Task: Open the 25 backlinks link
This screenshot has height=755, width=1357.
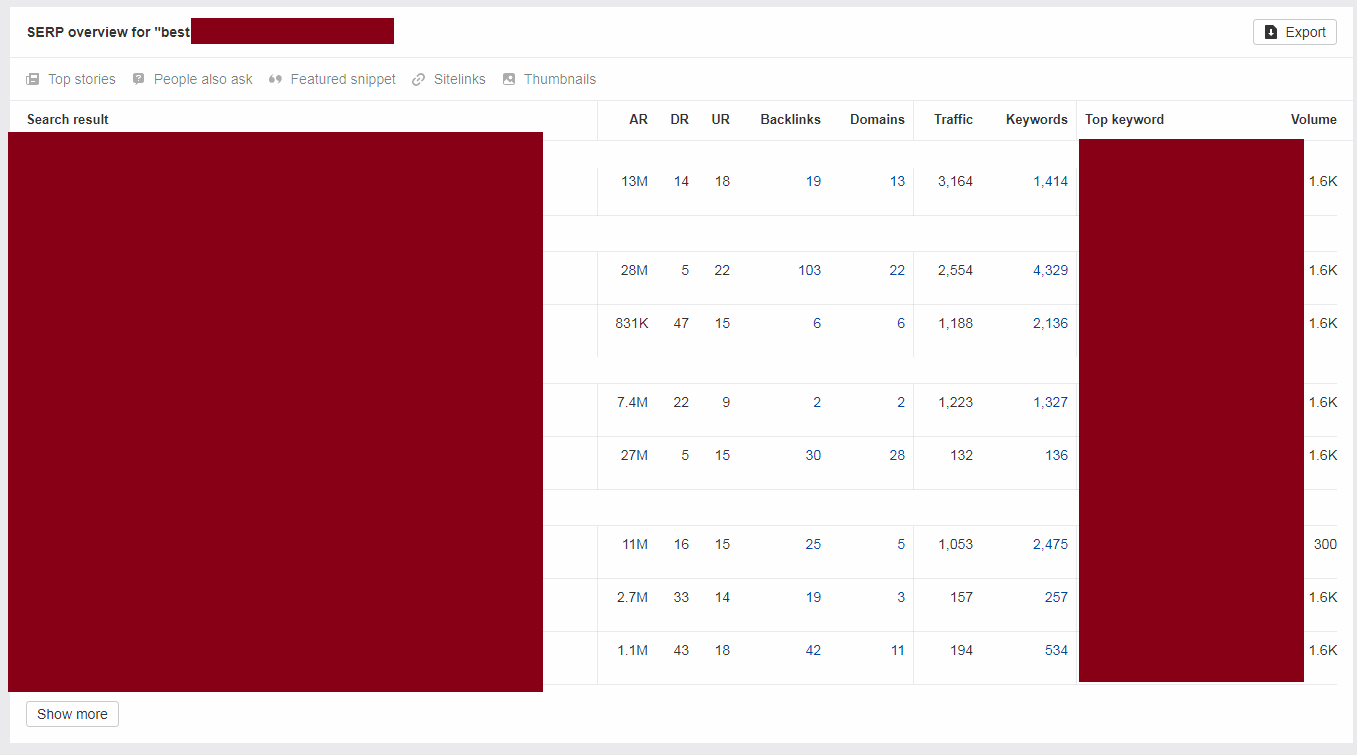Action: click(x=813, y=544)
